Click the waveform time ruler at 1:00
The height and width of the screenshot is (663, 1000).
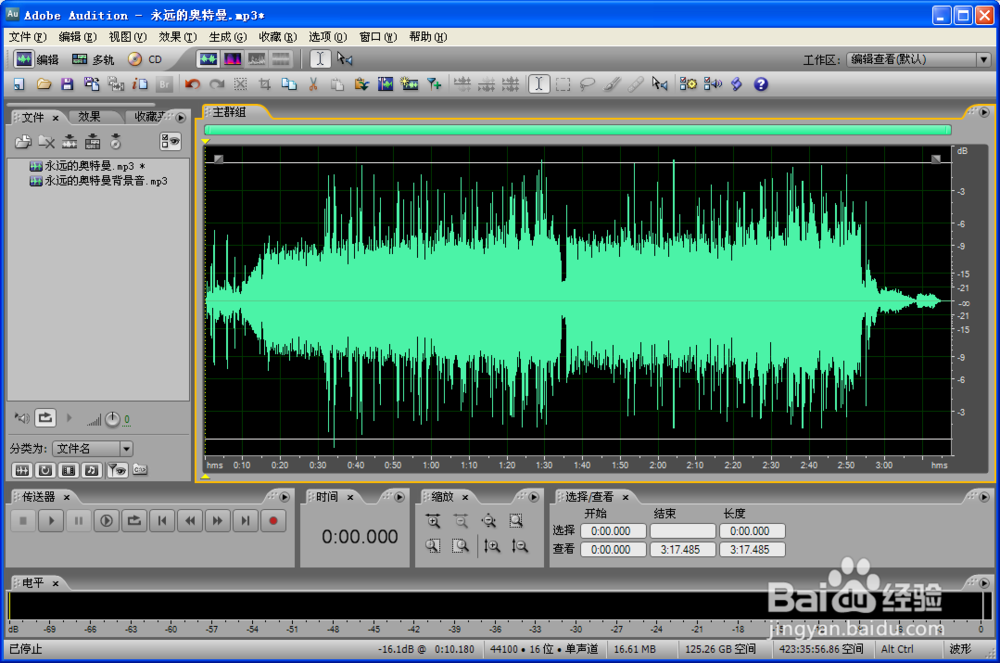(x=431, y=465)
